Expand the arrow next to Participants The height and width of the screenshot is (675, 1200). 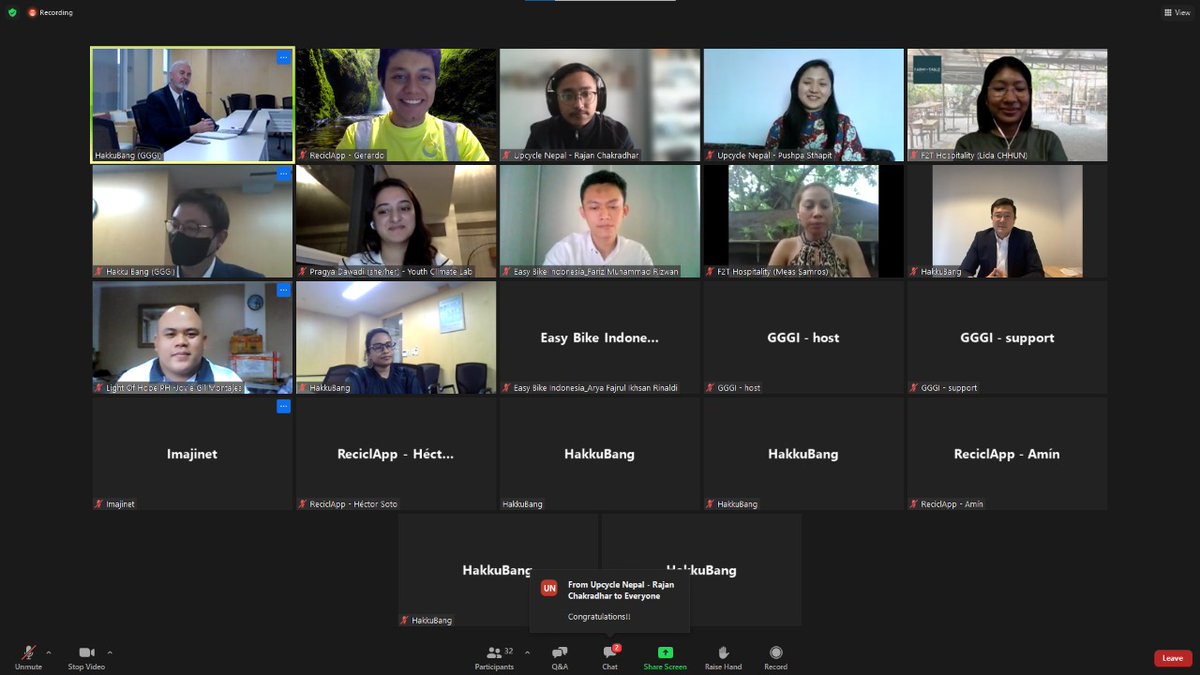[x=527, y=652]
